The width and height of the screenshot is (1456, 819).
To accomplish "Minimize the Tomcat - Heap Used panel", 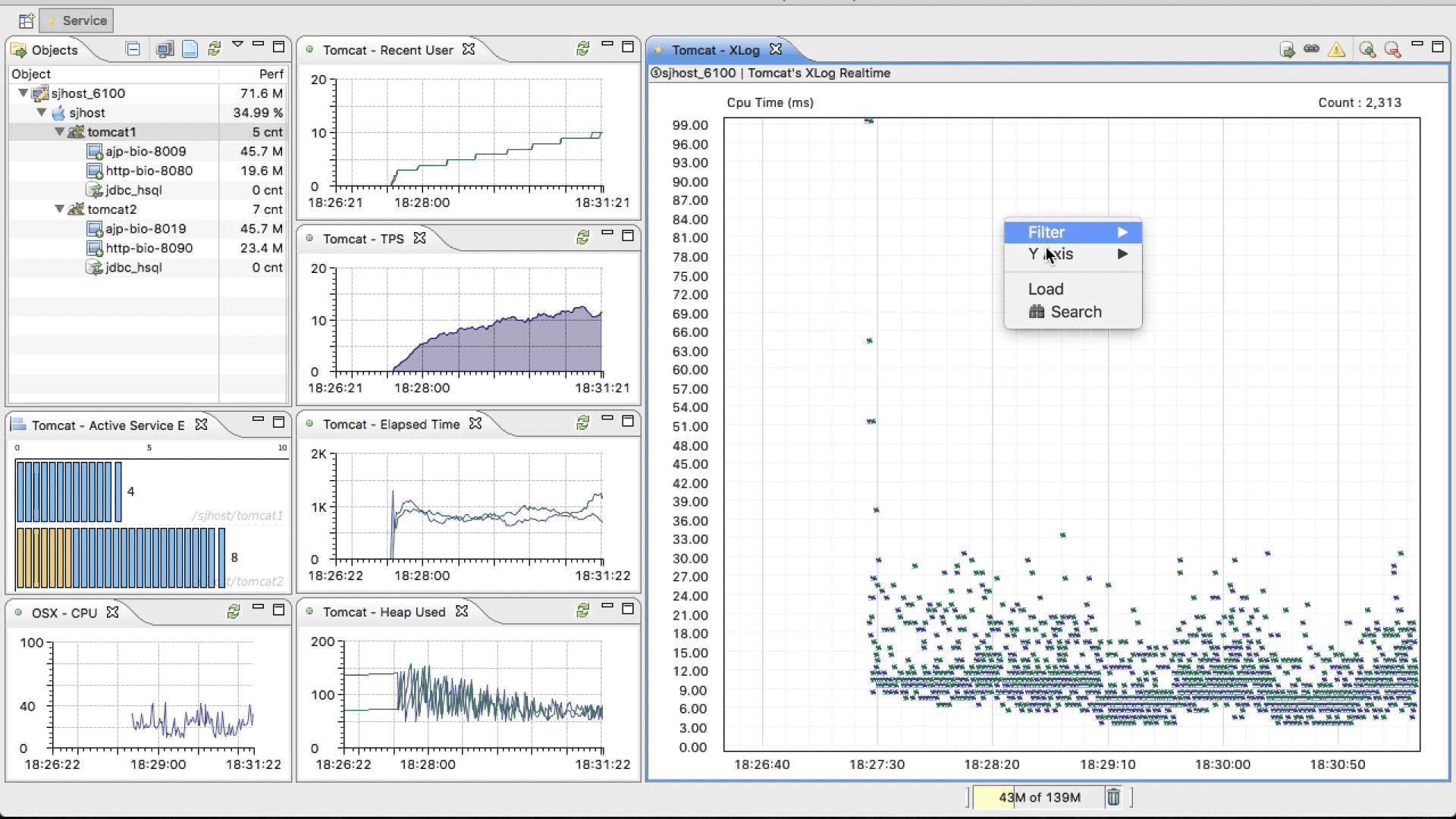I will click(607, 607).
